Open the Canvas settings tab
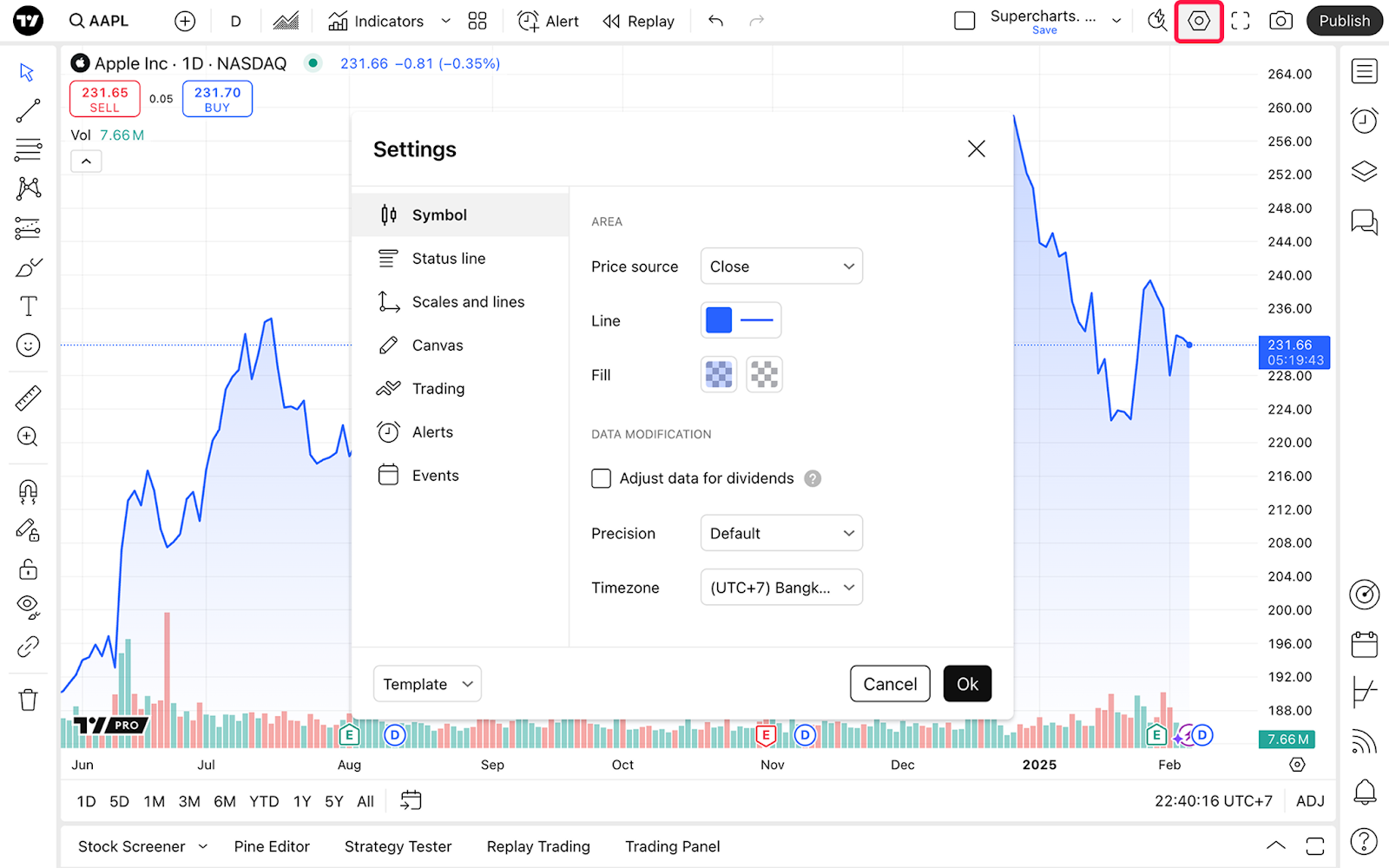The width and height of the screenshot is (1389, 868). click(460, 345)
